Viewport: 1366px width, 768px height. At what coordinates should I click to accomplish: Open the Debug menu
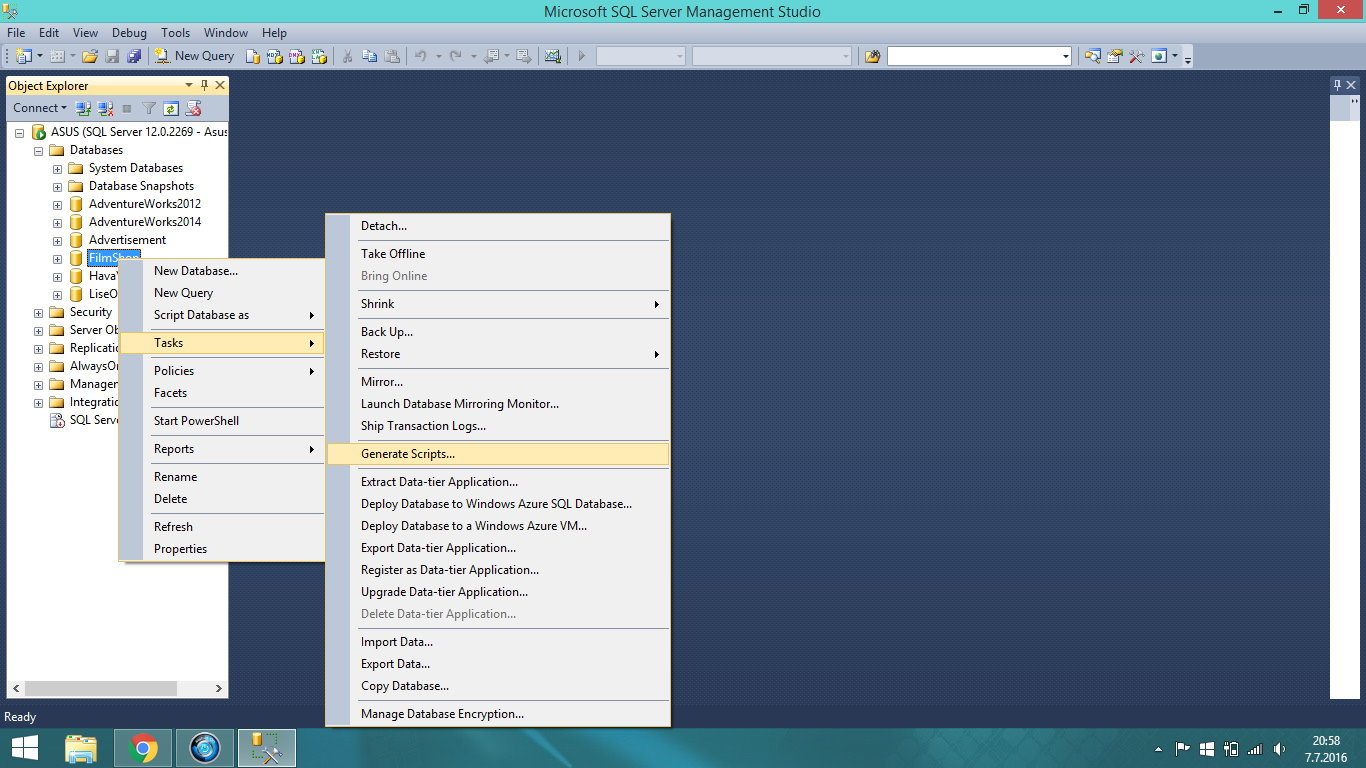tap(128, 33)
